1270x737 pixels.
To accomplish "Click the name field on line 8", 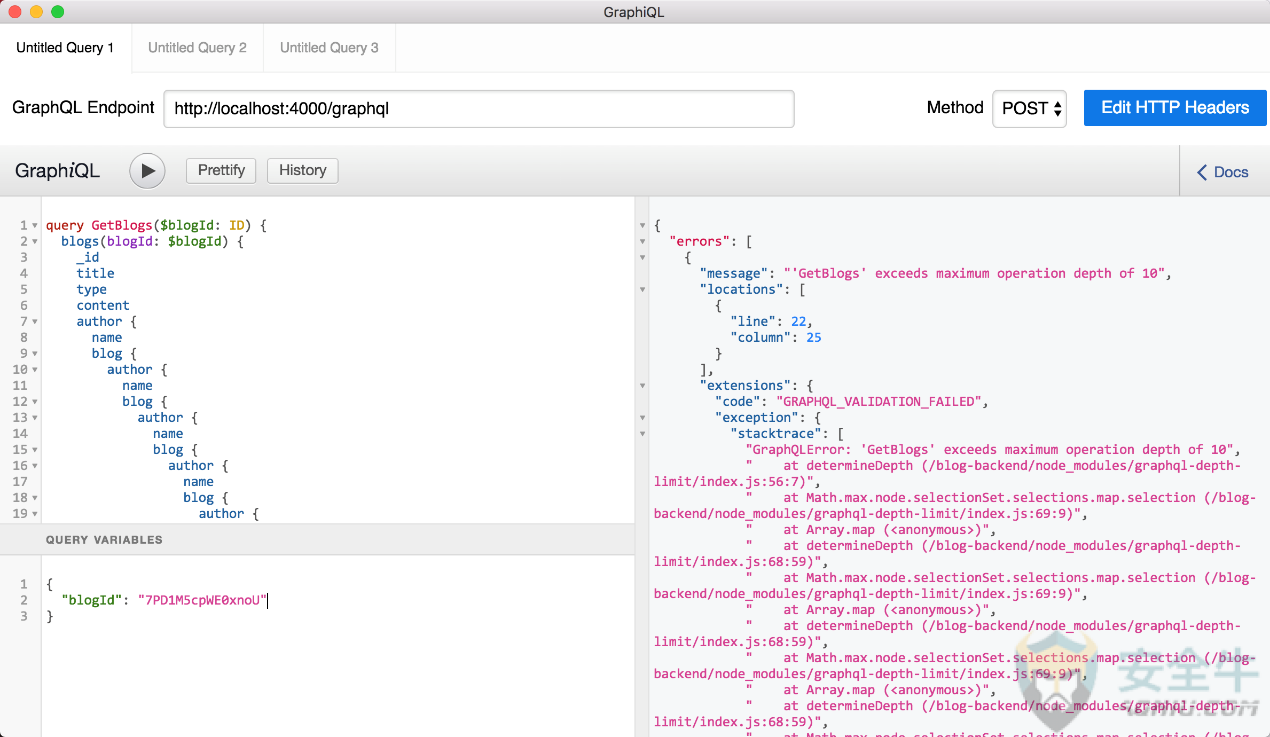I will click(107, 337).
